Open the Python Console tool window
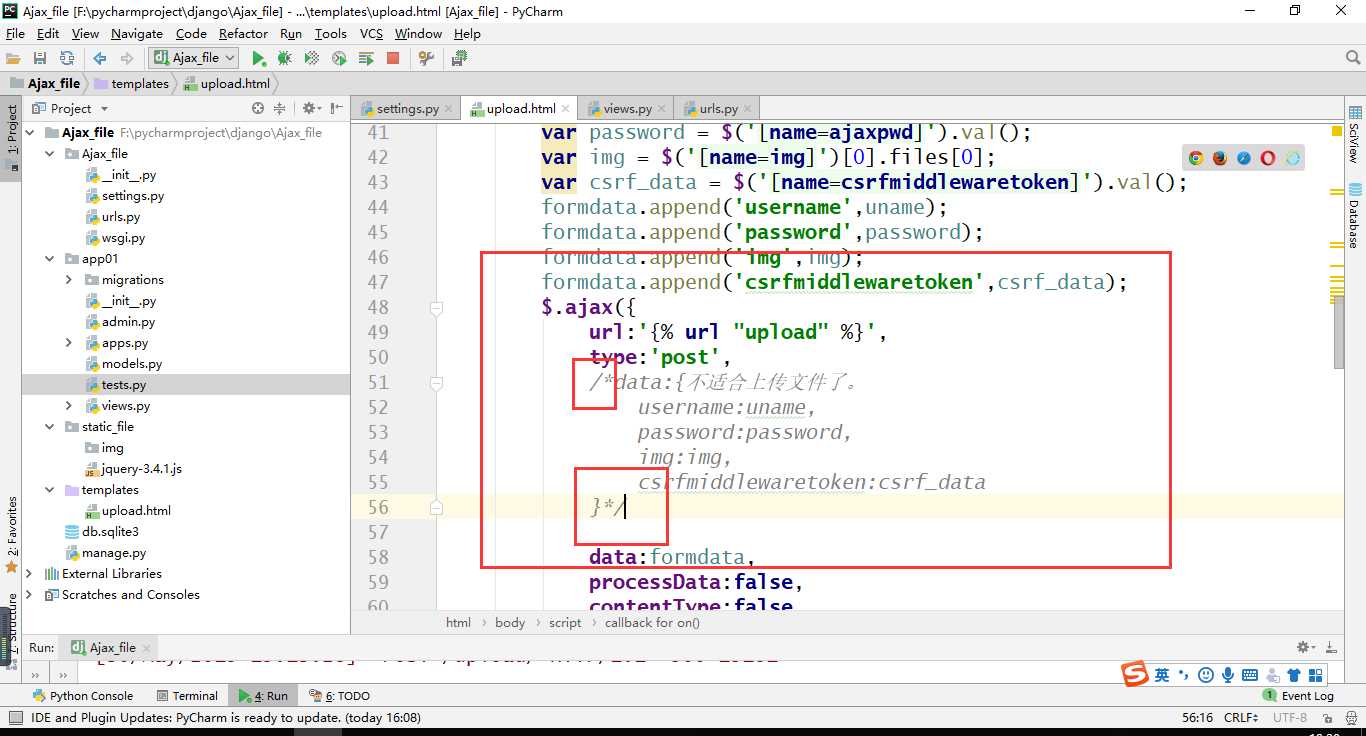The width and height of the screenshot is (1366, 736). click(83, 696)
